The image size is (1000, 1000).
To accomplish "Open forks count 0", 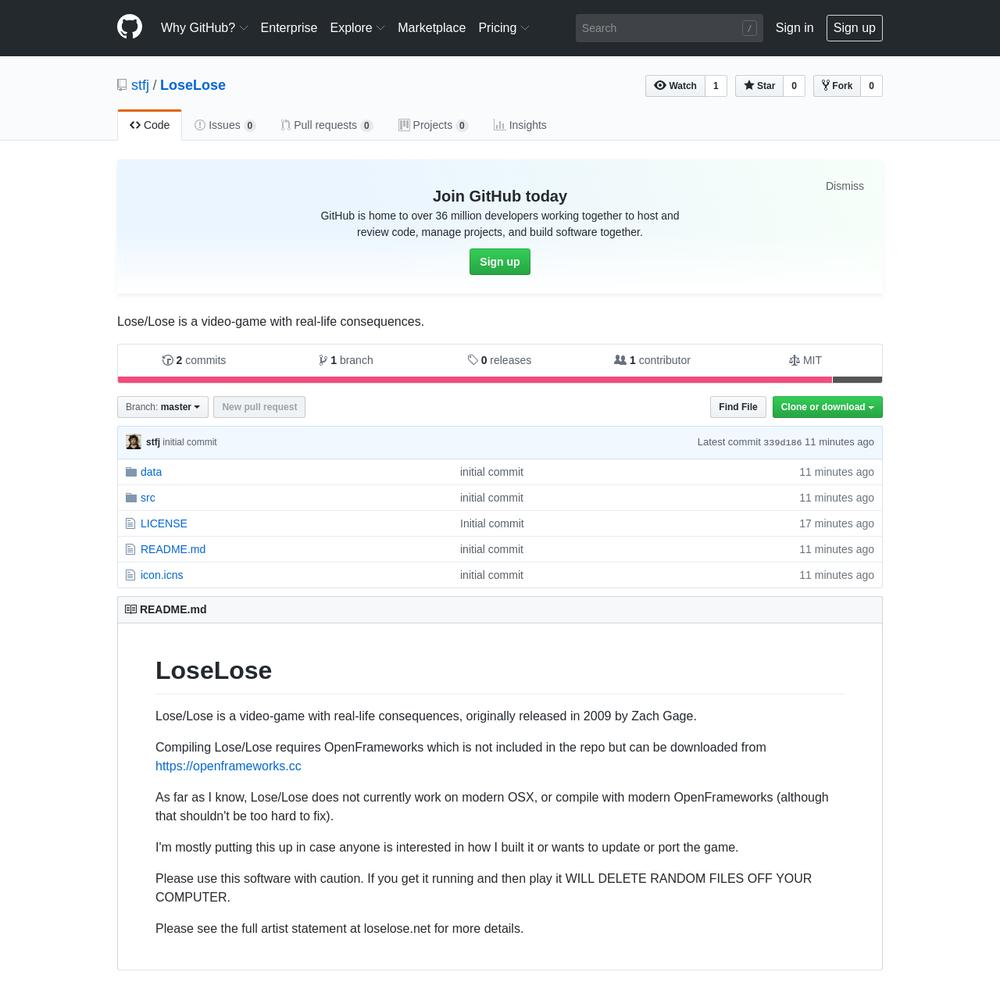I will tap(871, 86).
